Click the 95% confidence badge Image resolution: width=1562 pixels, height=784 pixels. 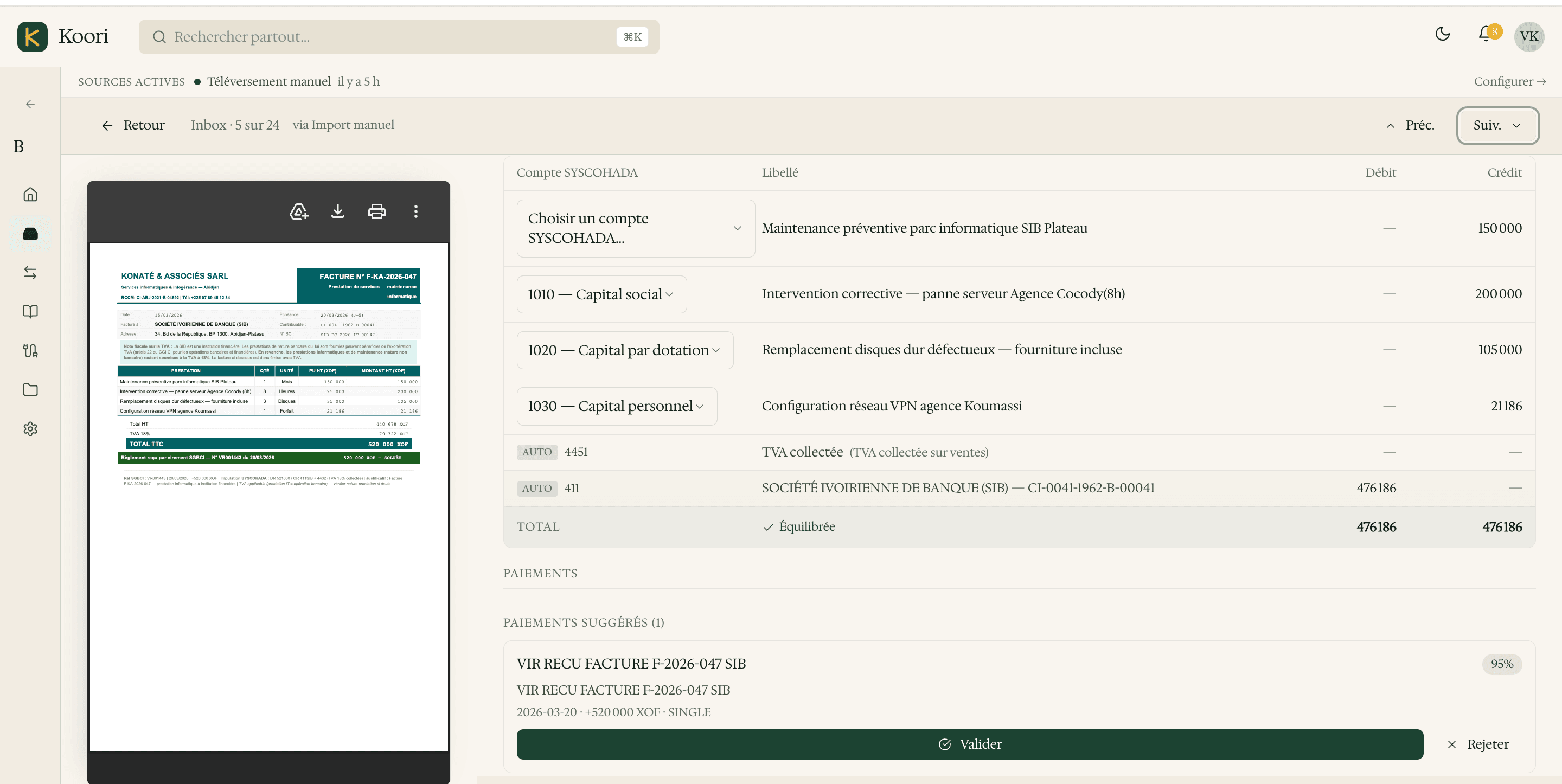1502,664
